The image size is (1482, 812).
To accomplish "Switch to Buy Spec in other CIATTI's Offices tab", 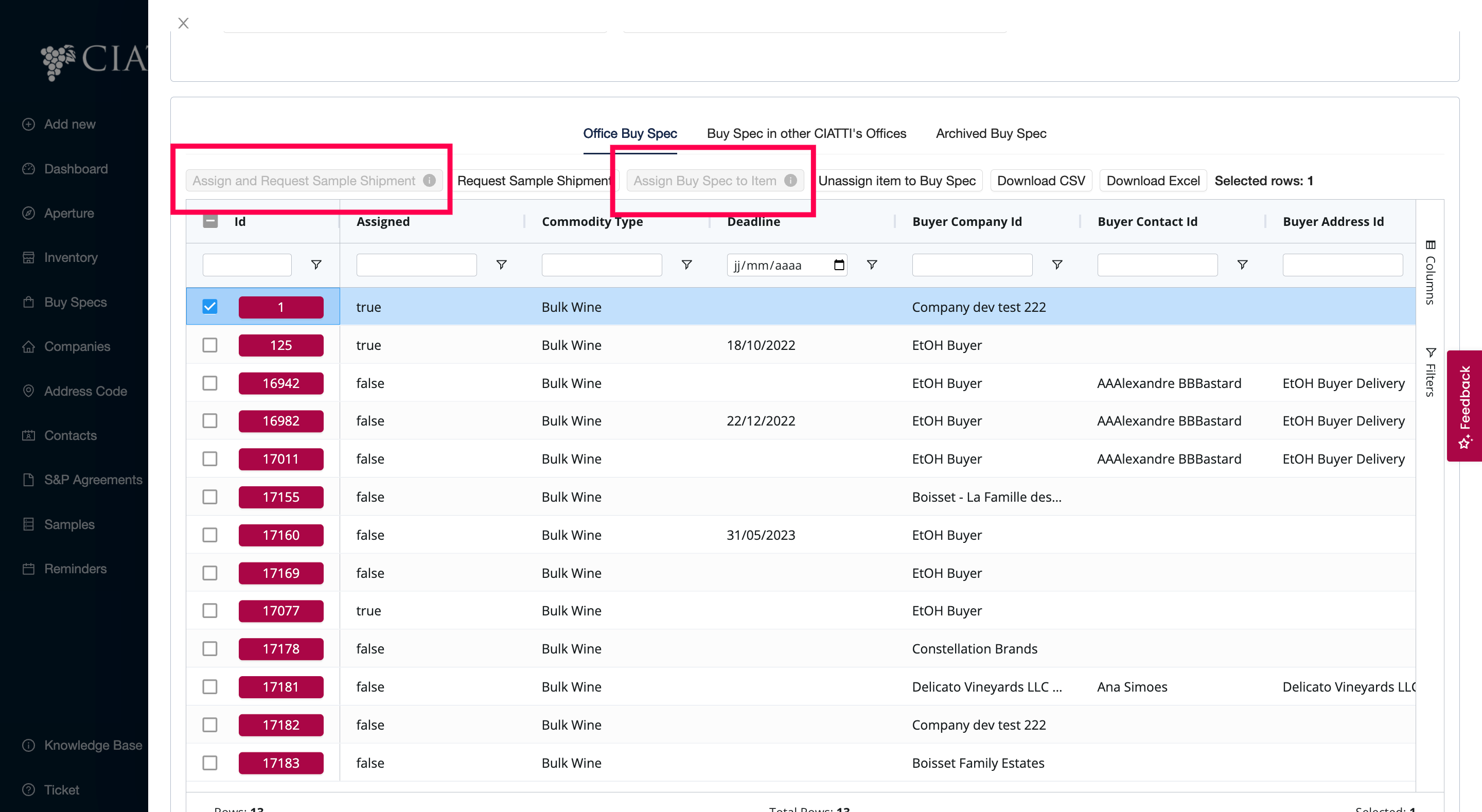I will tap(806, 133).
